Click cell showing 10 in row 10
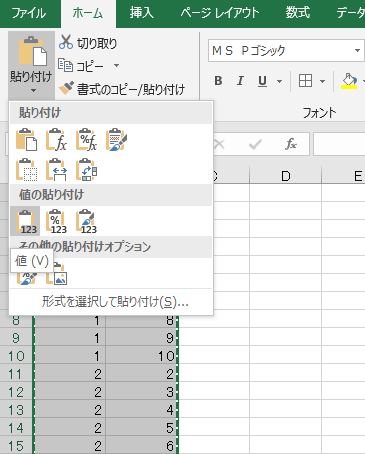 [x=141, y=356]
